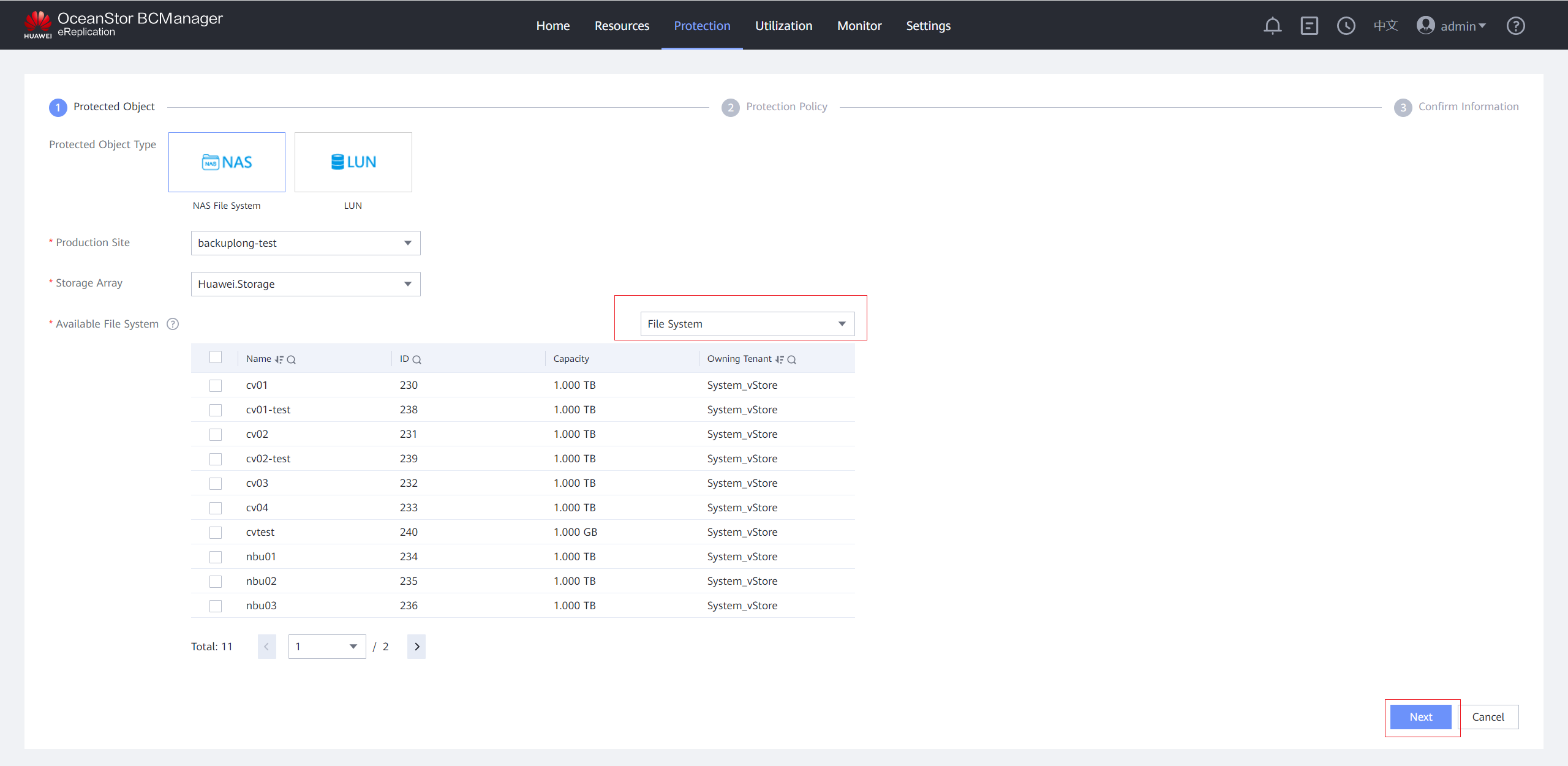Screen dimensions: 1568x766
Task: Select the LUN protected object type
Action: pos(353,162)
